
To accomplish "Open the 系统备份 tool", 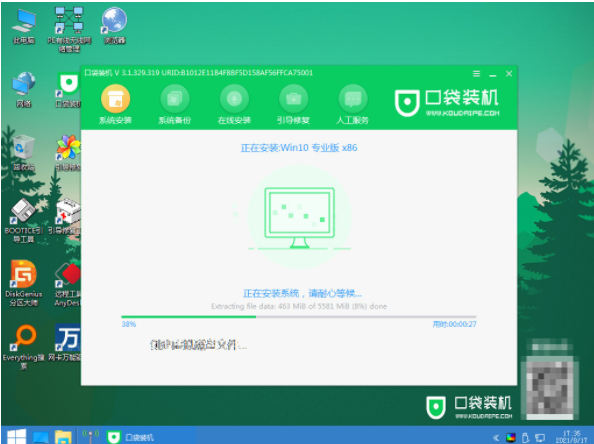I will coord(175,105).
